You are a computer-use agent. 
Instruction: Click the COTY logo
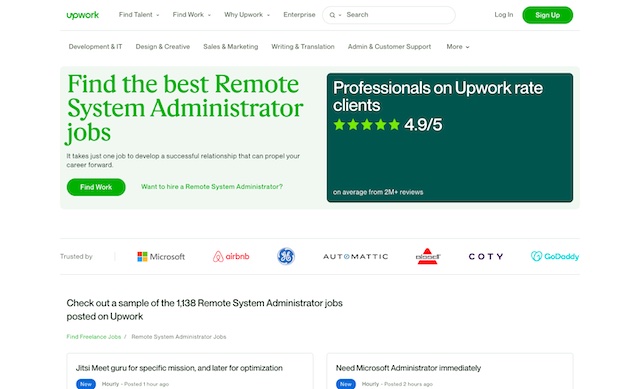[x=486, y=256]
